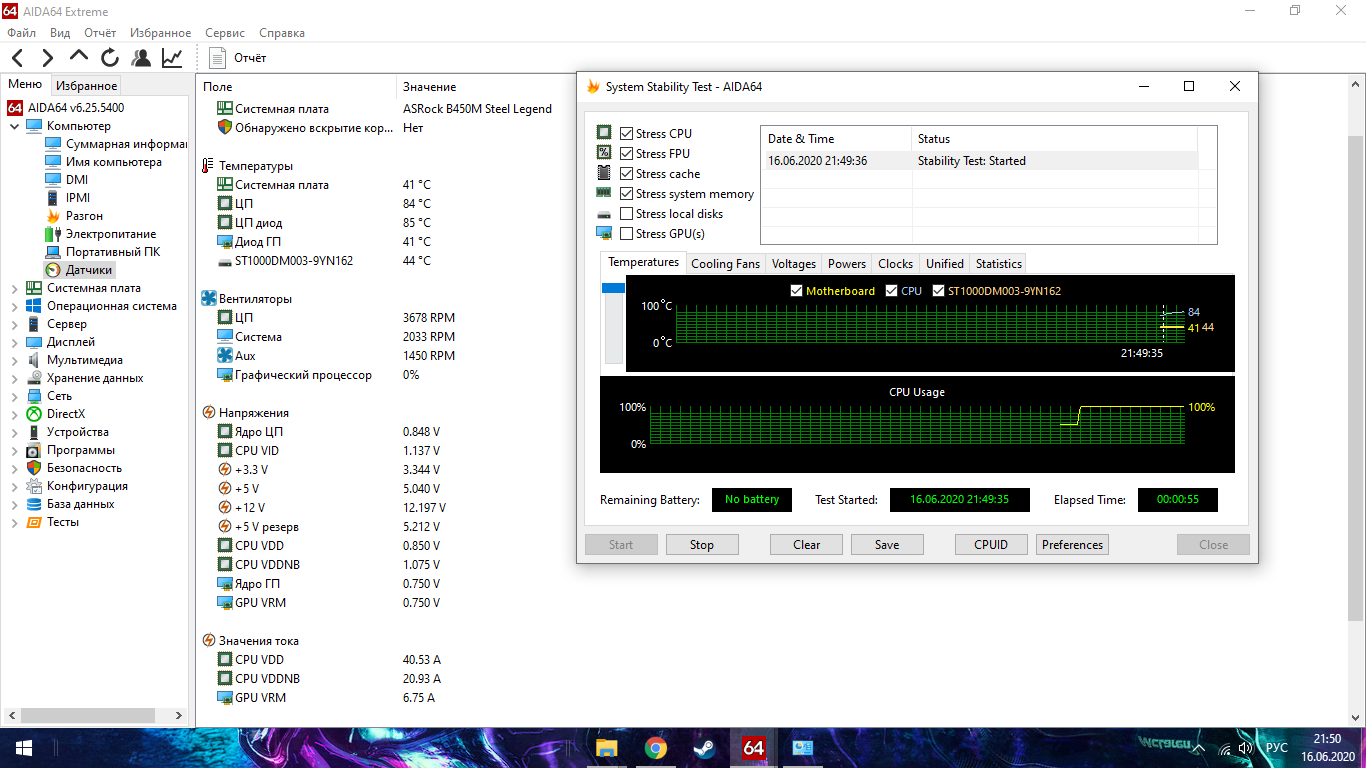Select the Разгон flame item
Screen dimensions: 1366x768
pos(74,216)
